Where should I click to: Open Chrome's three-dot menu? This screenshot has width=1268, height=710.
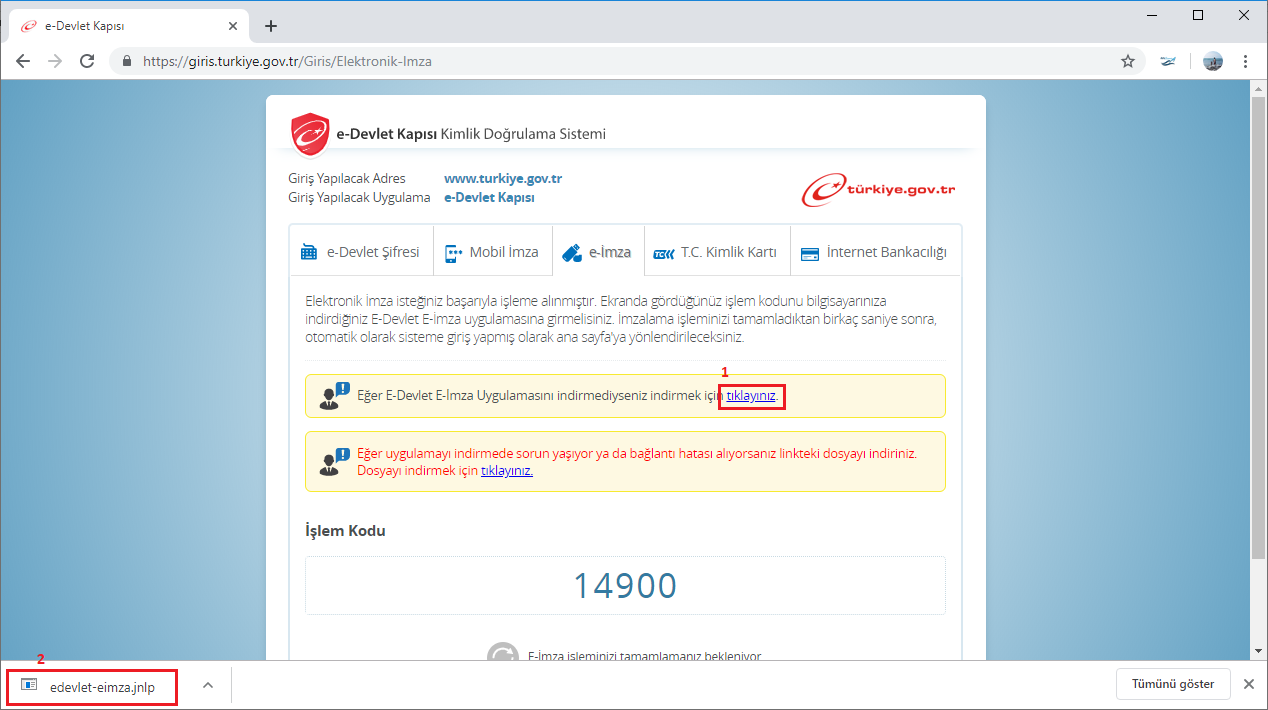point(1245,61)
